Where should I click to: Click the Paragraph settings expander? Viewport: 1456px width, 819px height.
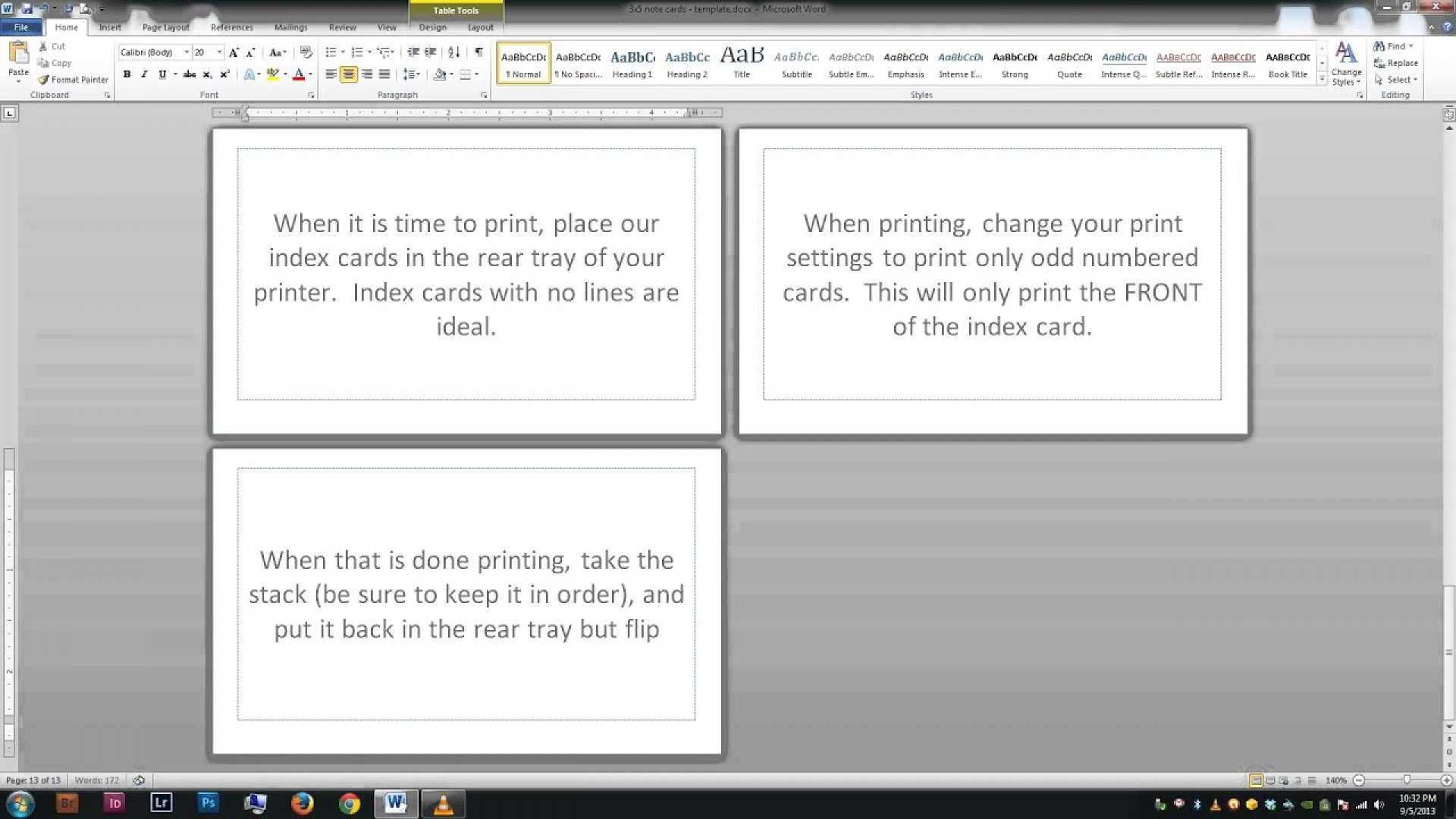tap(485, 94)
